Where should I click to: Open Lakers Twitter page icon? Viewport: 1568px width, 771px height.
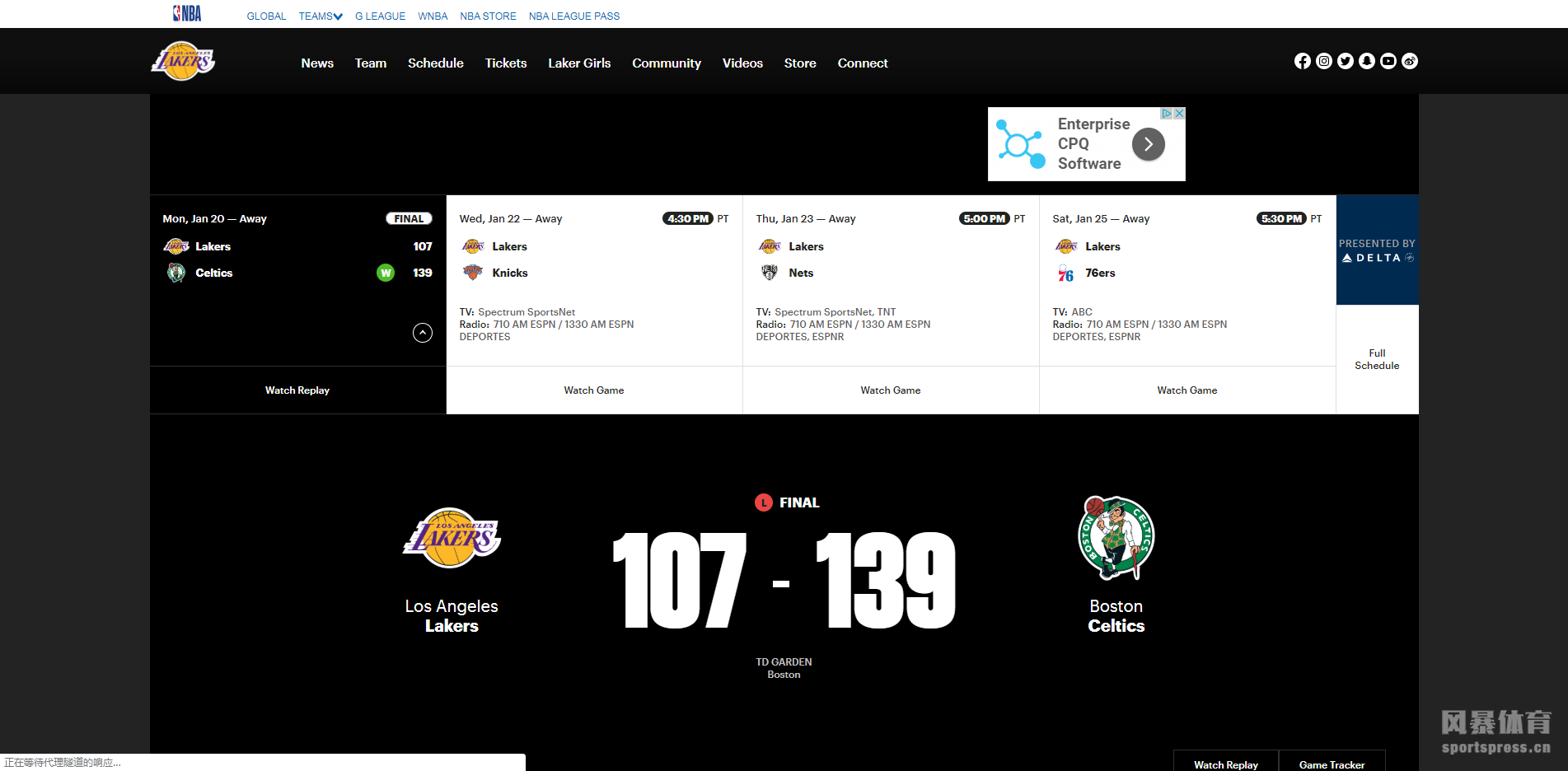[x=1346, y=61]
